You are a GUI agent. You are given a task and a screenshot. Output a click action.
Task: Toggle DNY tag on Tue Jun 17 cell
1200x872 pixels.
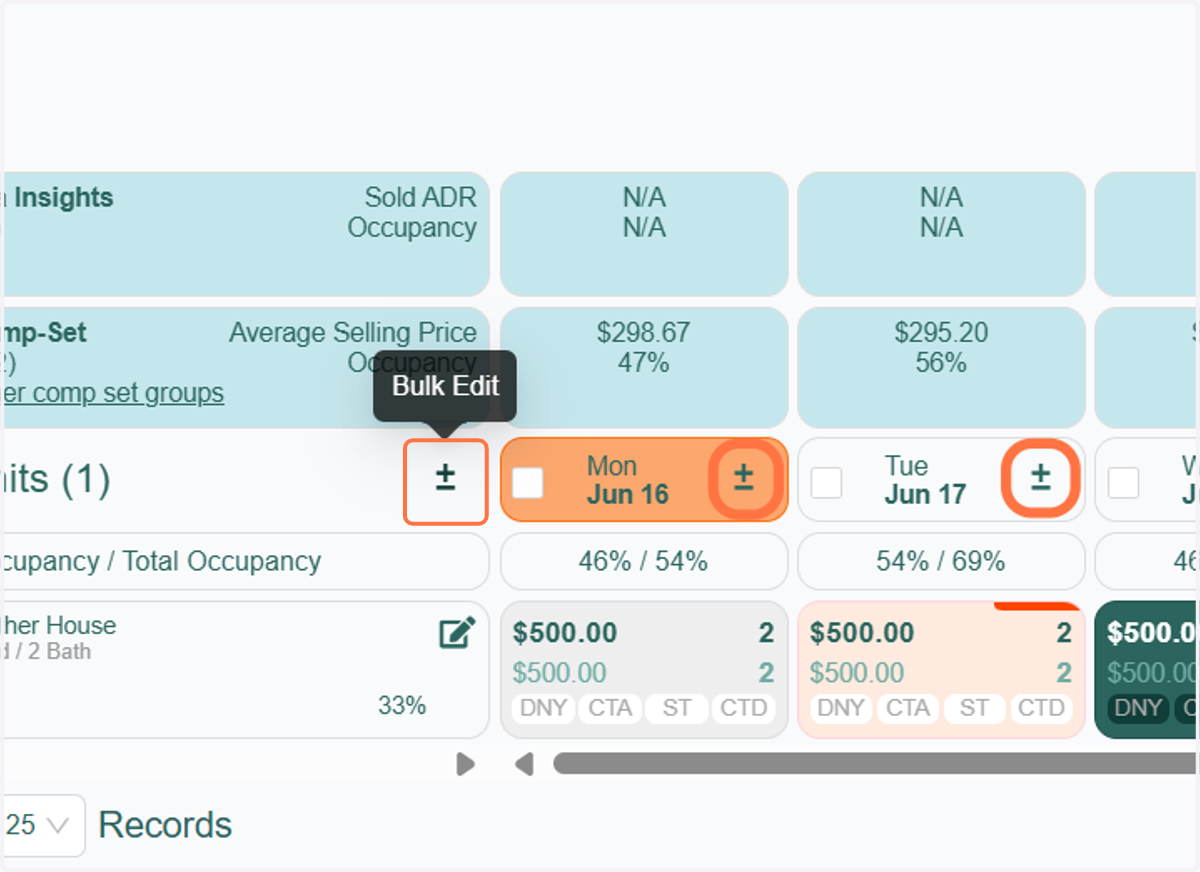[841, 708]
